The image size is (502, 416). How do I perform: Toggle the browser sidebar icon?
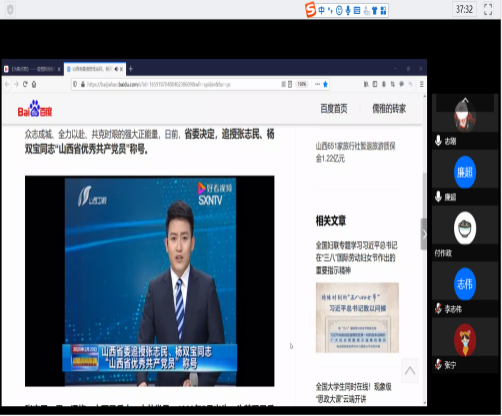pyautogui.click(x=375, y=84)
